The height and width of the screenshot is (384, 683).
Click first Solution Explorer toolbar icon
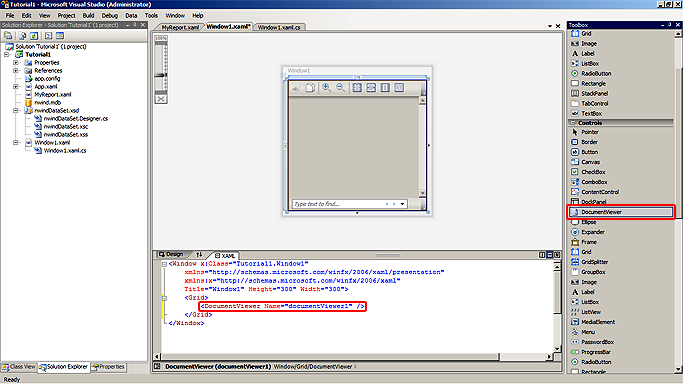(8, 36)
